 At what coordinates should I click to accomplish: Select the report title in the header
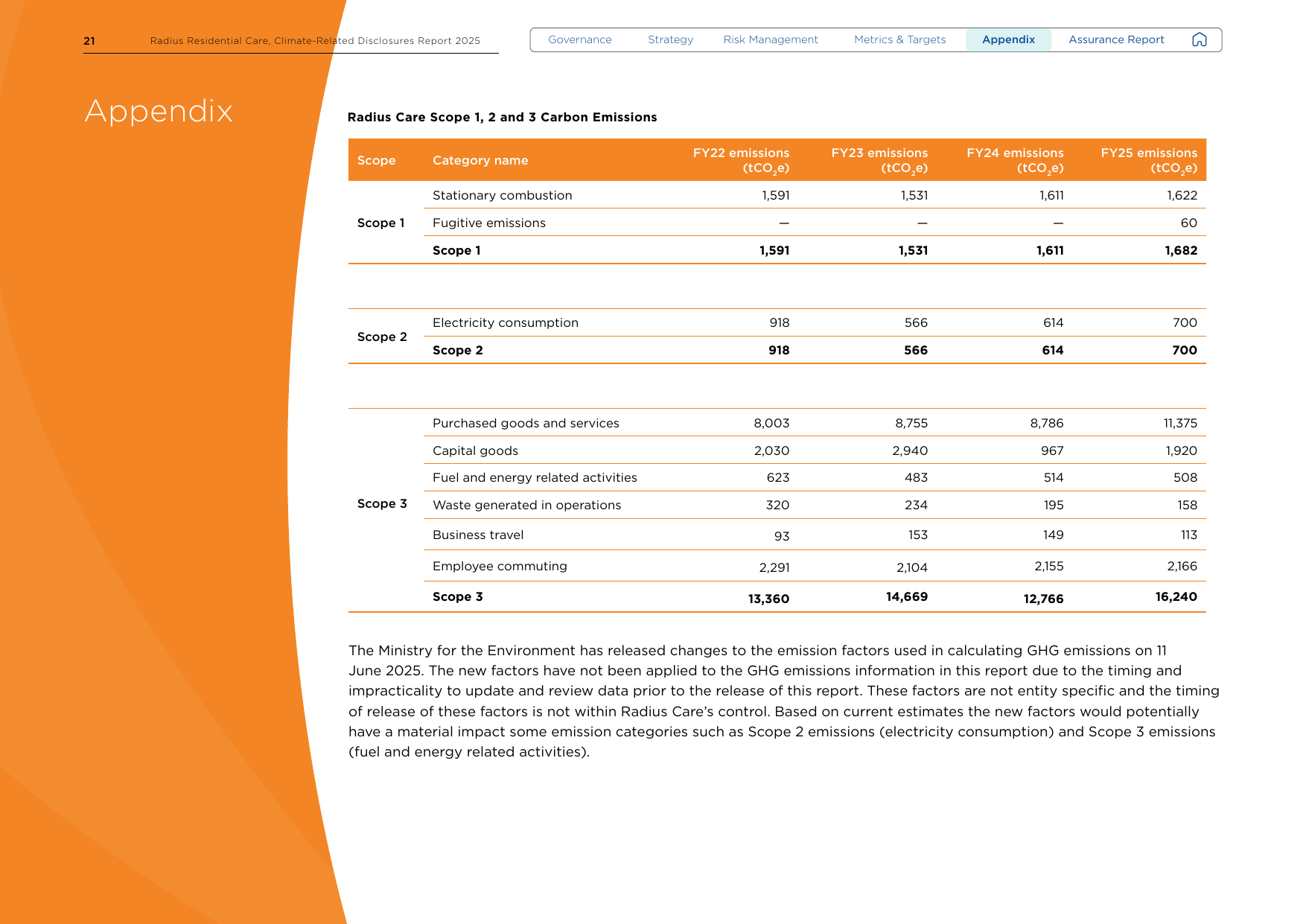click(315, 41)
